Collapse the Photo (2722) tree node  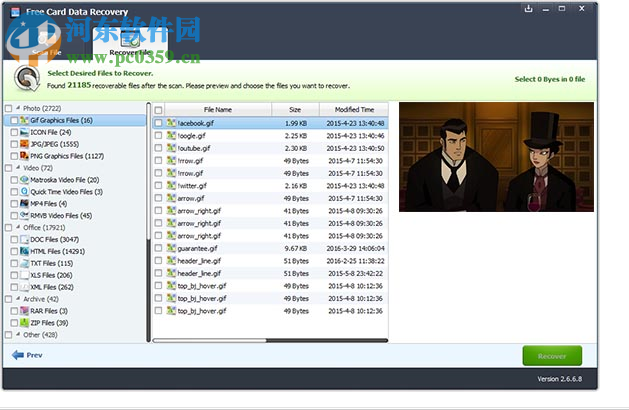18,108
